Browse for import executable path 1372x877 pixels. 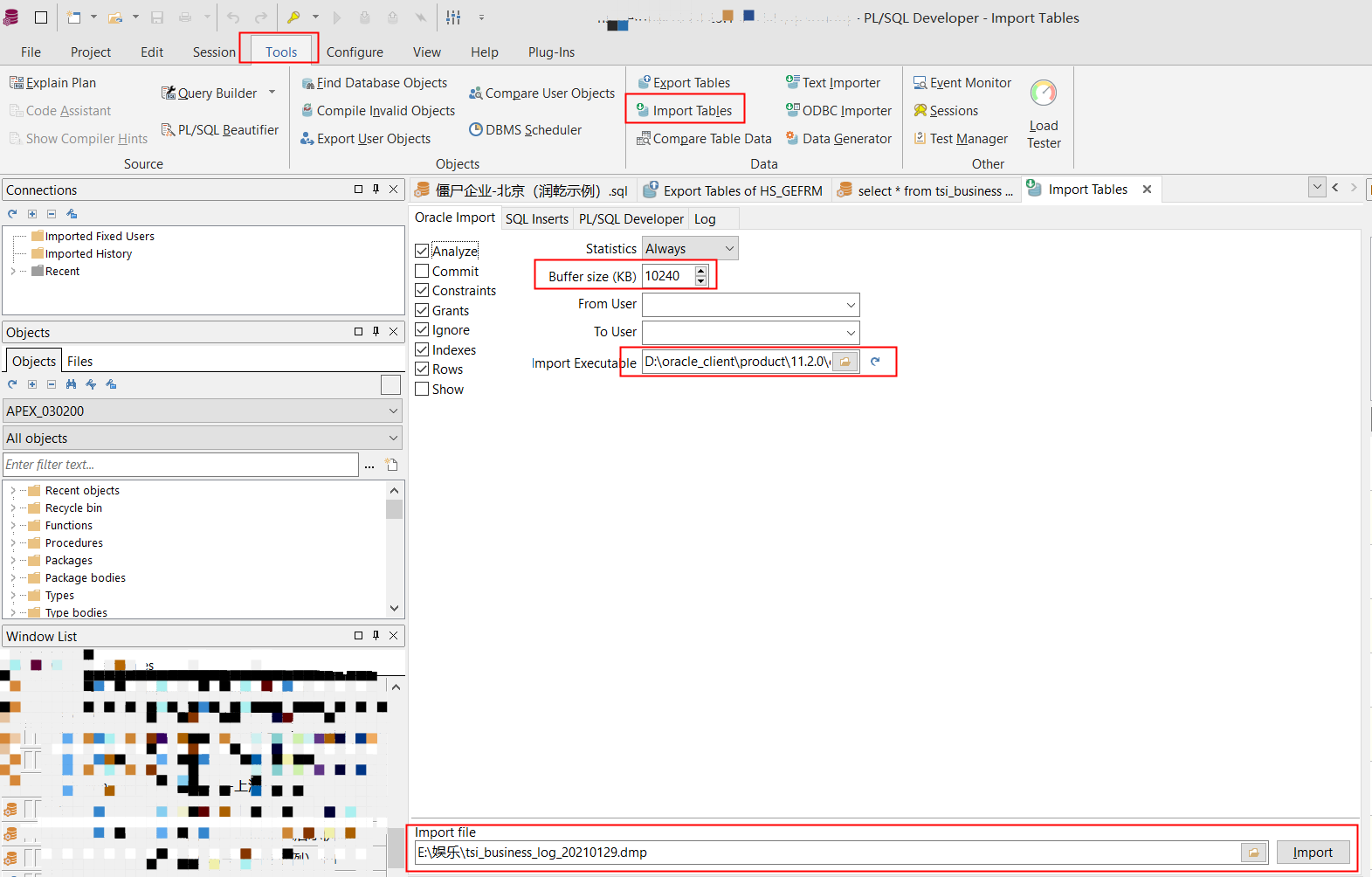[845, 362]
